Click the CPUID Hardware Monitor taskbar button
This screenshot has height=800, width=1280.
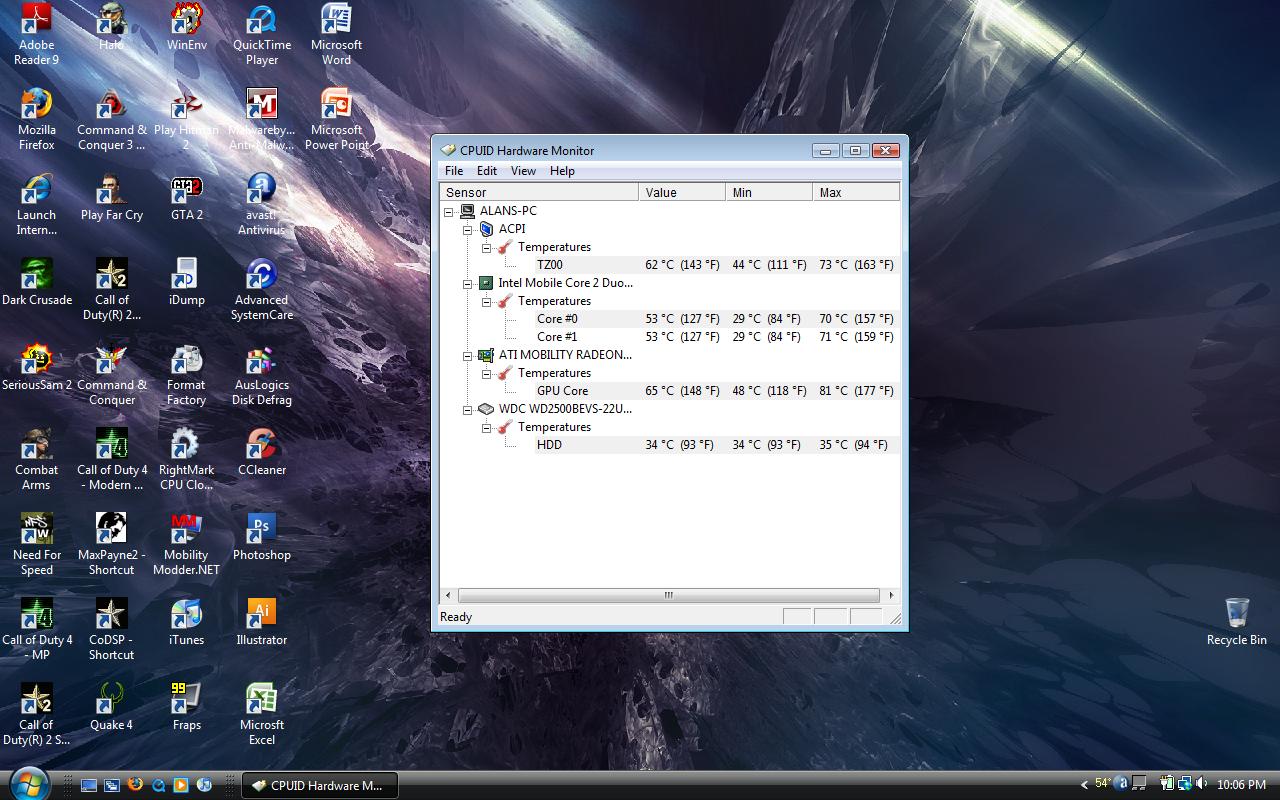(320, 785)
